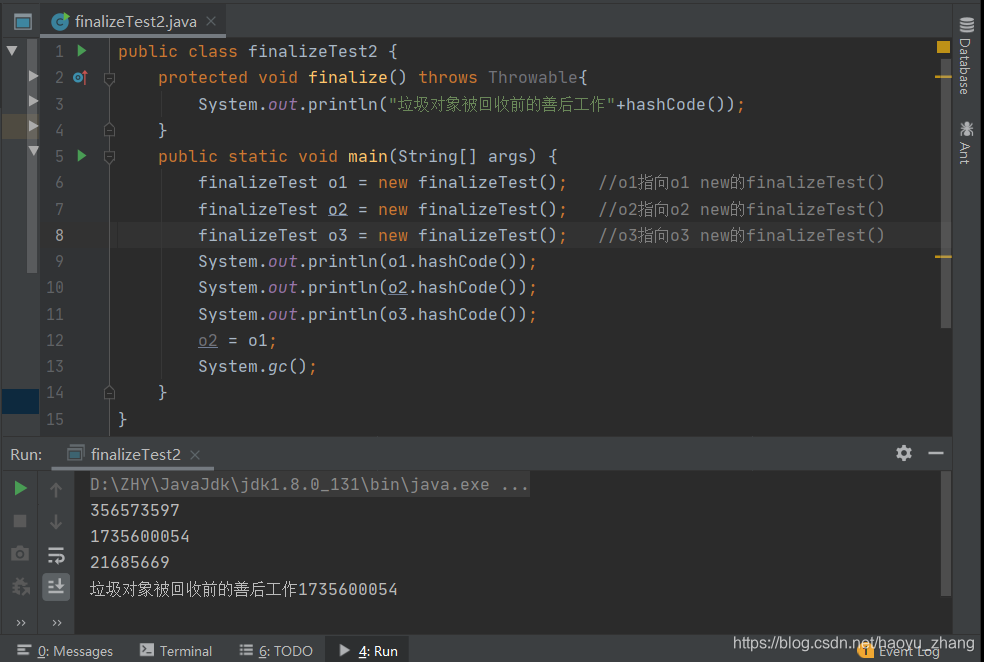
Task: Close the finalizeTest2 run tab
Action: coord(195,454)
